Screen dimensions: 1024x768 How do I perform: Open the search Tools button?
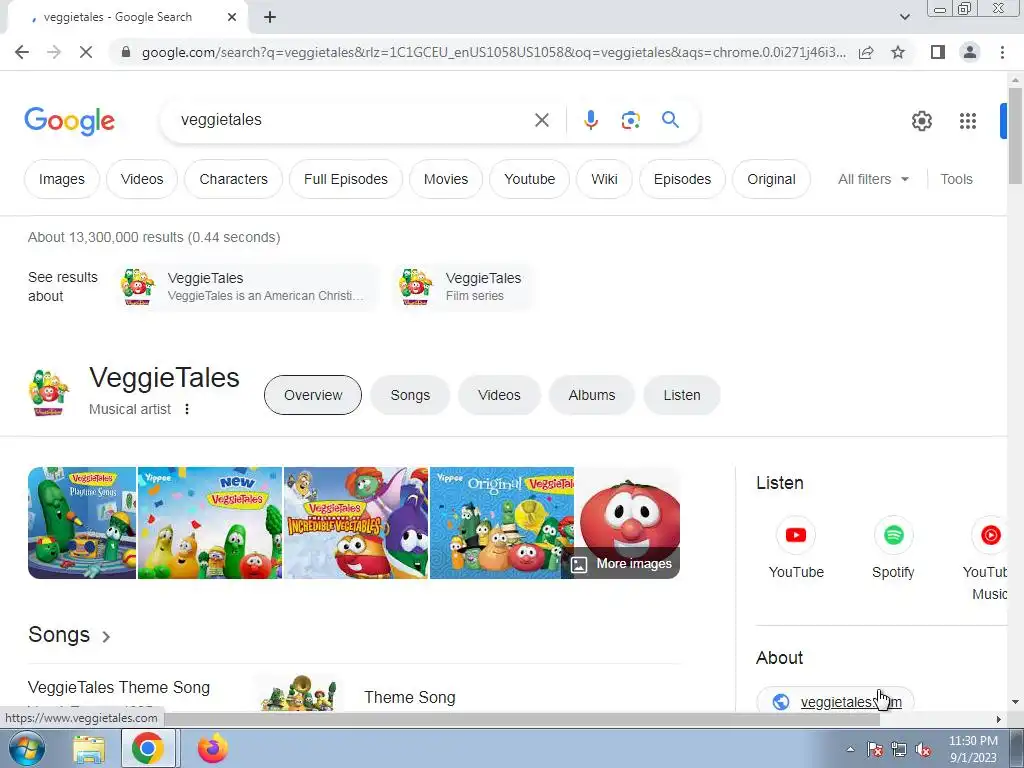[956, 179]
